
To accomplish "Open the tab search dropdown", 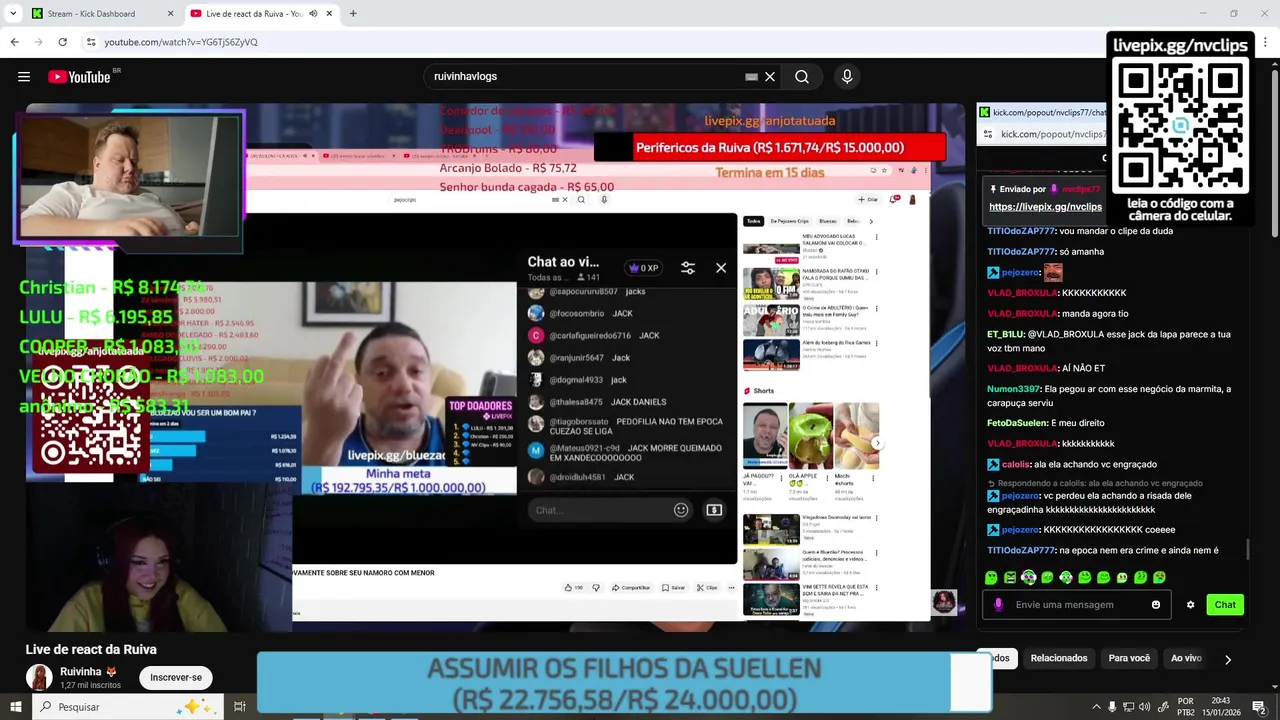I will 14,14.
